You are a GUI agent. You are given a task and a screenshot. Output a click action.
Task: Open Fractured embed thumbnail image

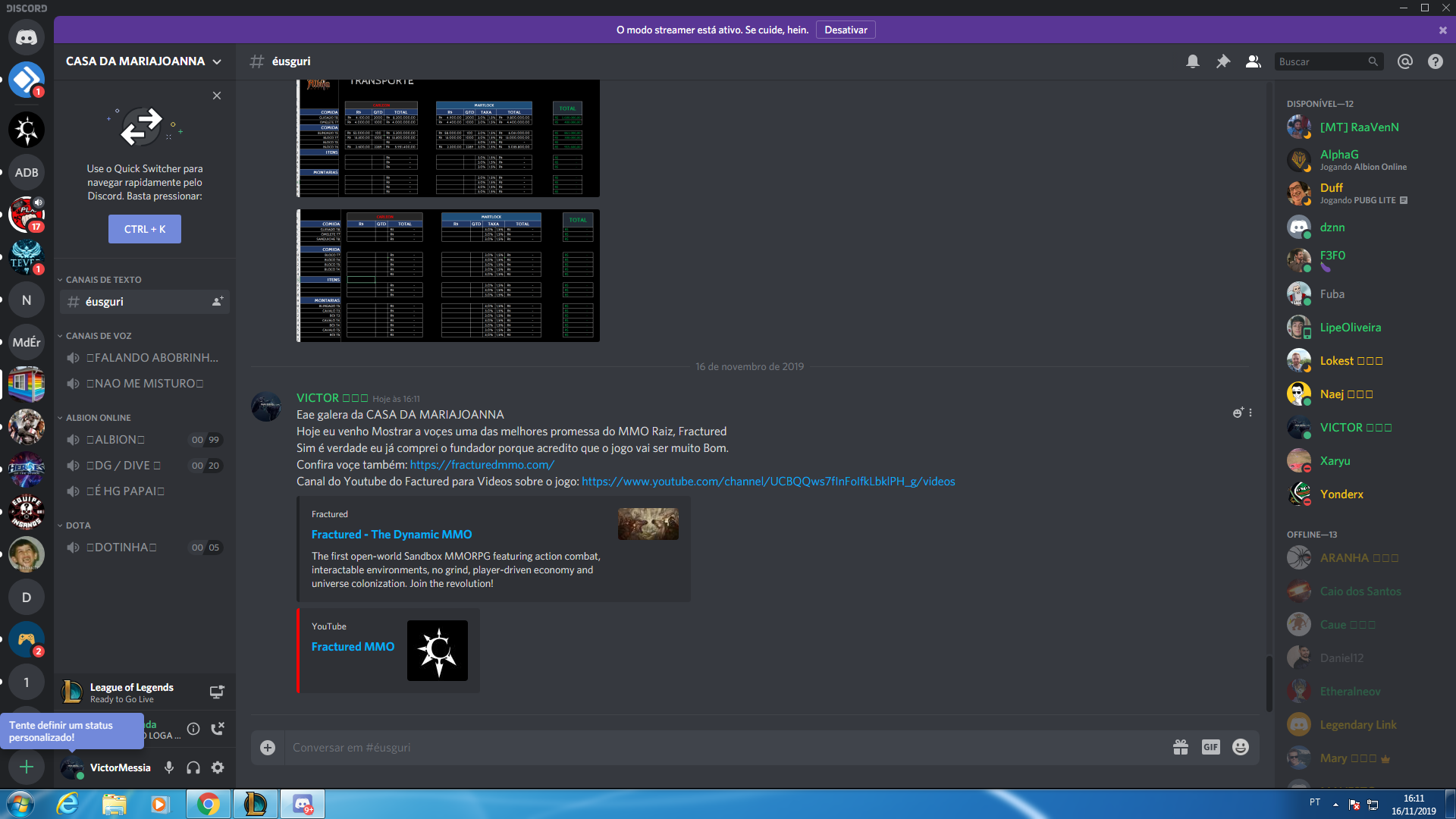[648, 524]
